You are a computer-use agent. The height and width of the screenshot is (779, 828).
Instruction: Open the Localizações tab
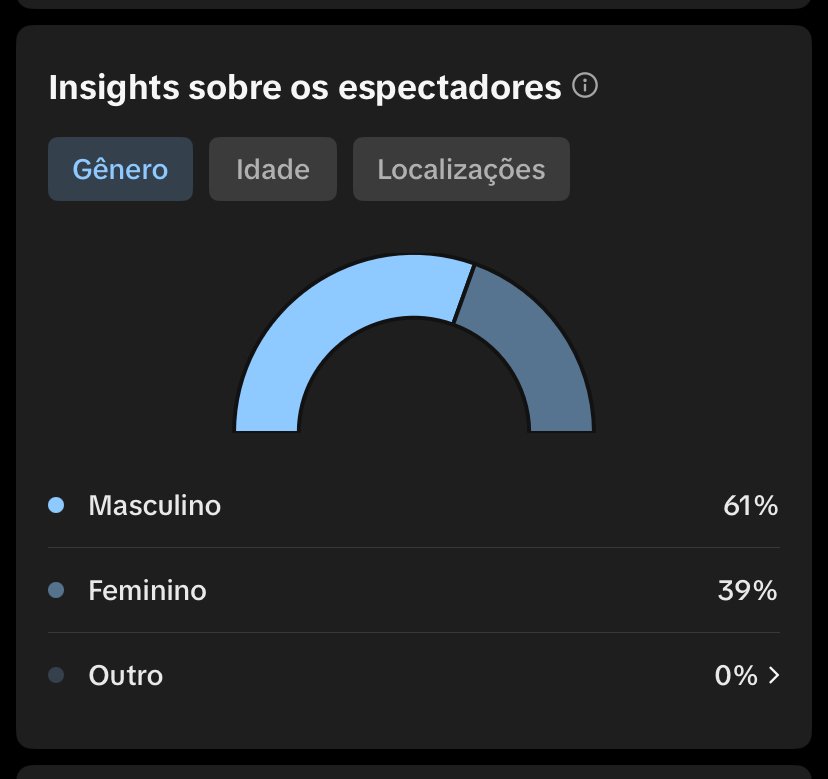[x=461, y=169]
